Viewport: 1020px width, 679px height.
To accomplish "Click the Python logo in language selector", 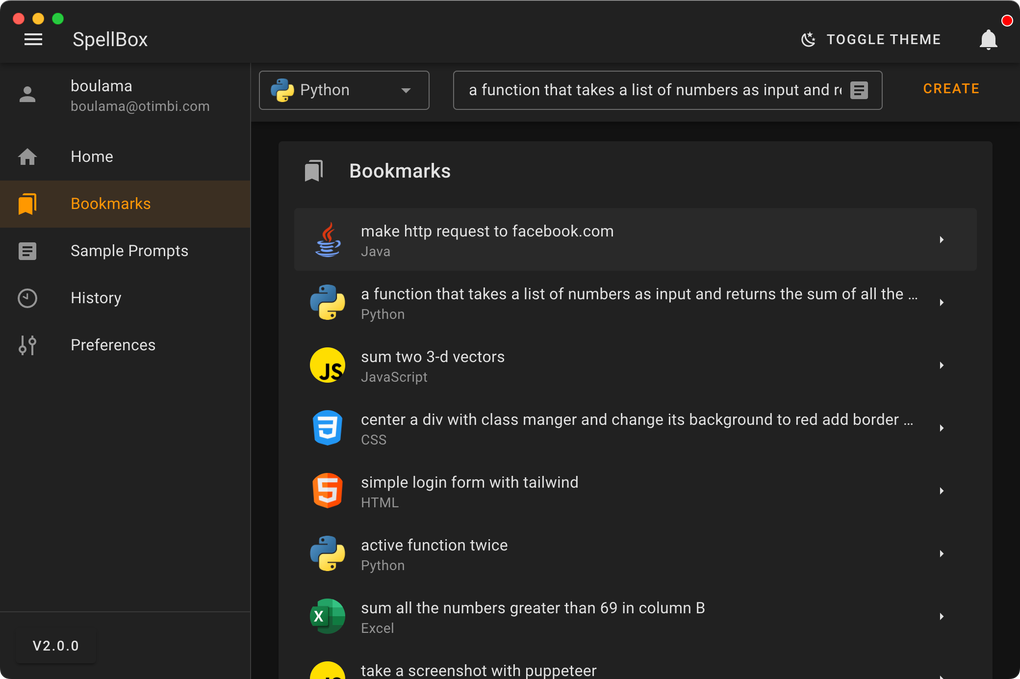I will tap(282, 90).
